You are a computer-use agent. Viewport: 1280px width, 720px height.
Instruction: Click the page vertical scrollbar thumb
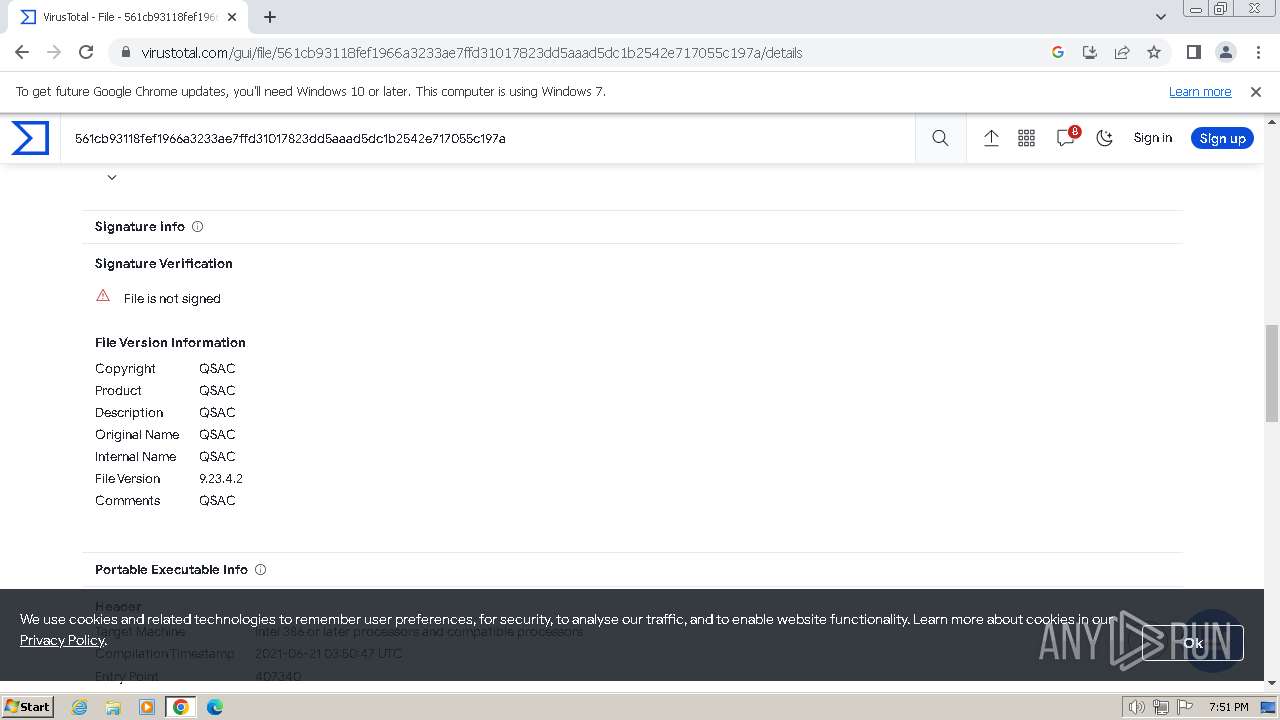click(x=1272, y=373)
